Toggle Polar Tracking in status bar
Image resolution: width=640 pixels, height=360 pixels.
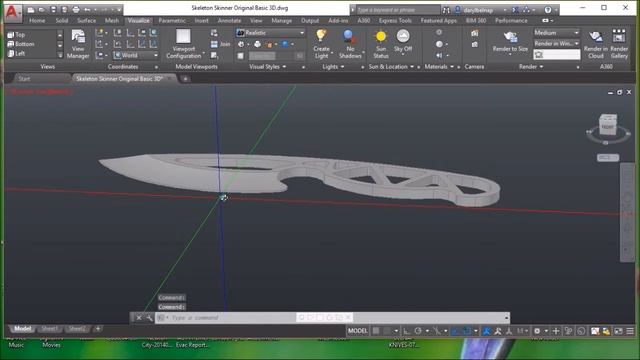[x=418, y=331]
